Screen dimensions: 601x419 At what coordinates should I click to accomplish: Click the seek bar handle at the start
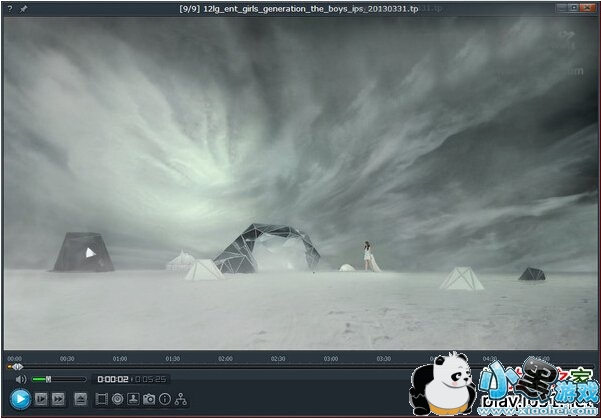point(16,367)
